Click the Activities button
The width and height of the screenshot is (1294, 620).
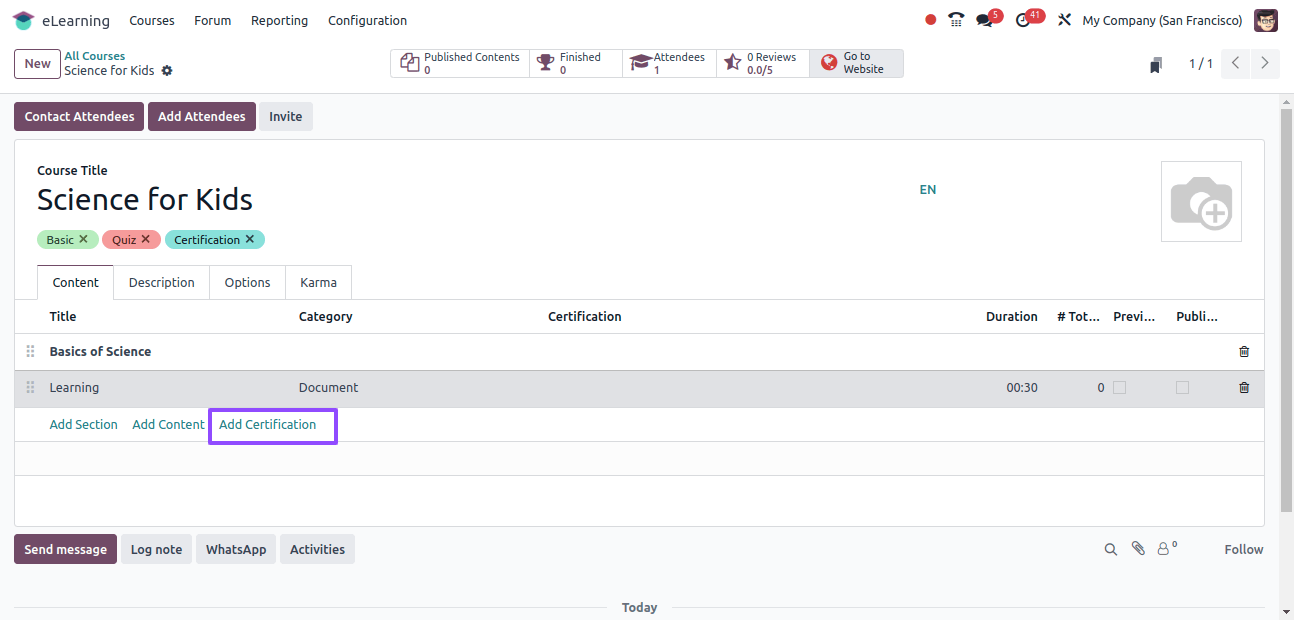pyautogui.click(x=318, y=549)
